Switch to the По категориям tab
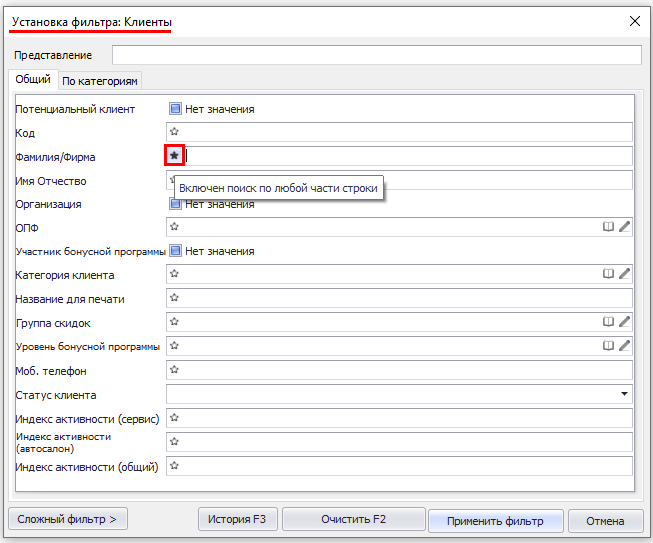The height and width of the screenshot is (543, 653). pyautogui.click(x=99, y=81)
